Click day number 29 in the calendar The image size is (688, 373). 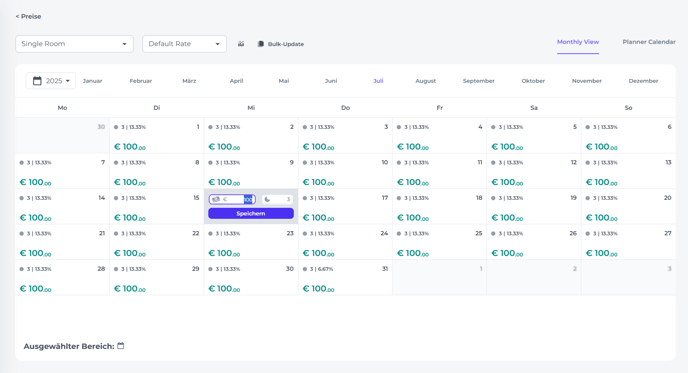(196, 269)
